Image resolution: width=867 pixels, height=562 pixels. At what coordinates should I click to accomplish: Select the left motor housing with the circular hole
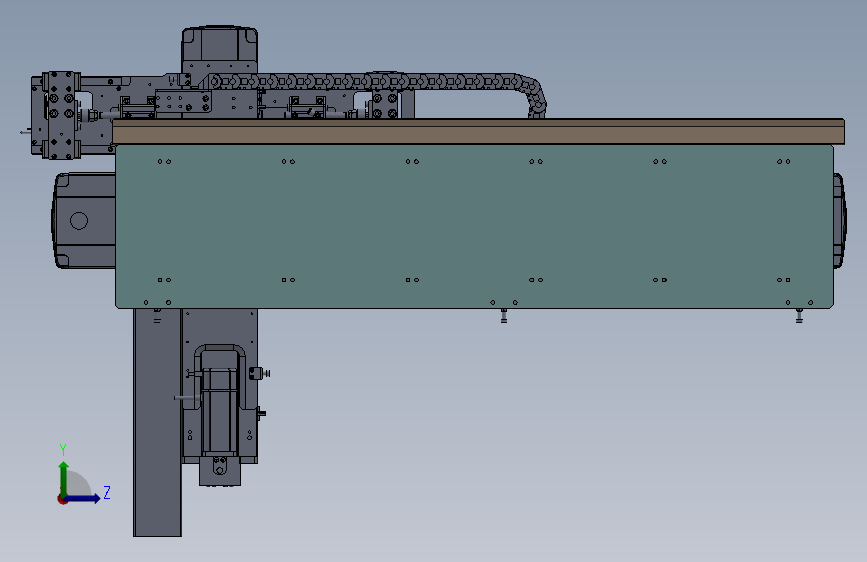tap(84, 221)
